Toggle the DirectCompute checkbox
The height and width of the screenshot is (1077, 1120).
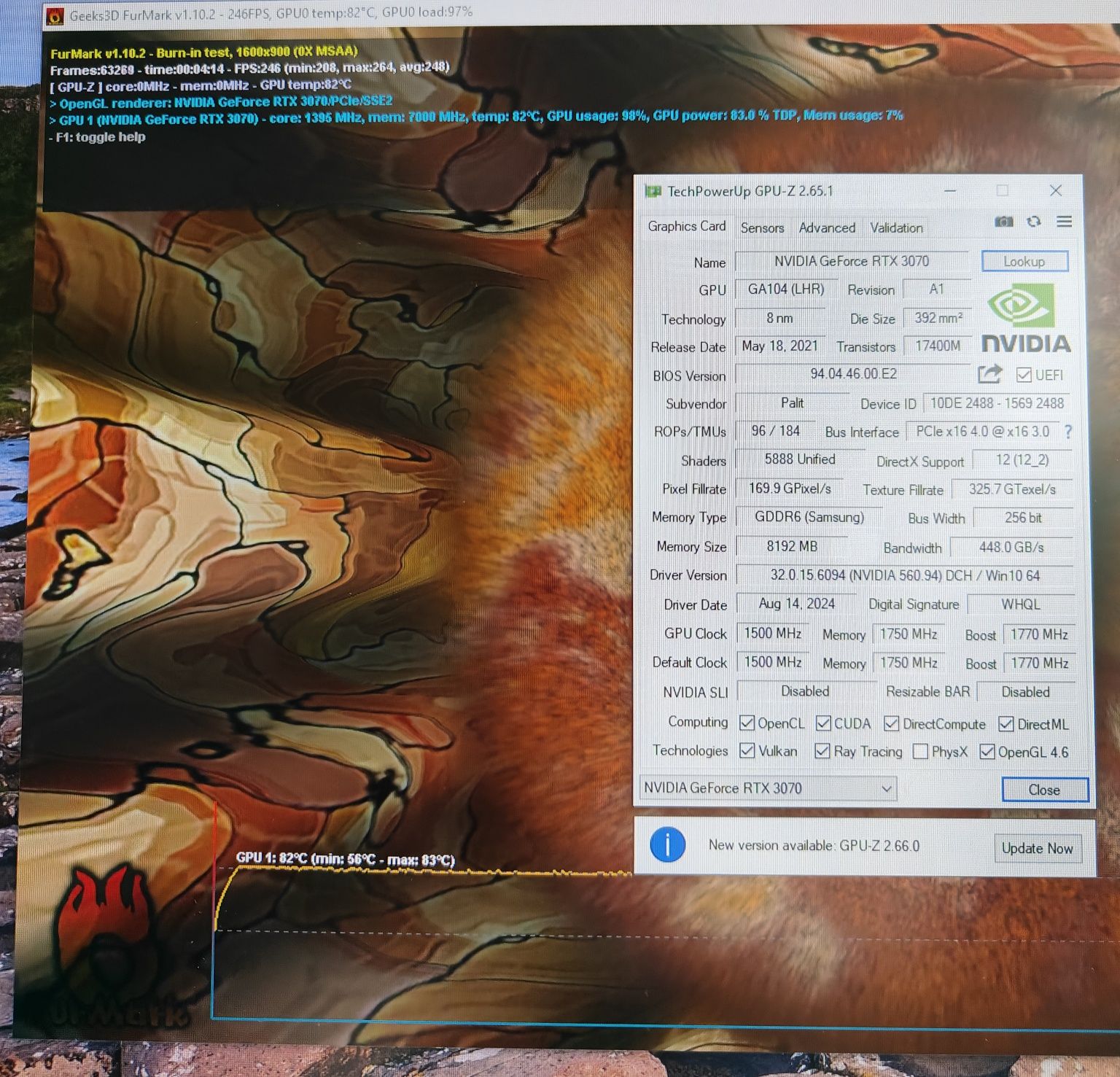(891, 723)
